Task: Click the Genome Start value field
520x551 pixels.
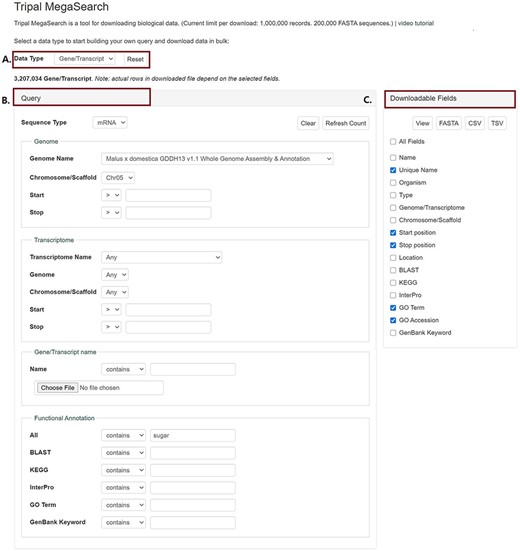Action: pyautogui.click(x=168, y=195)
